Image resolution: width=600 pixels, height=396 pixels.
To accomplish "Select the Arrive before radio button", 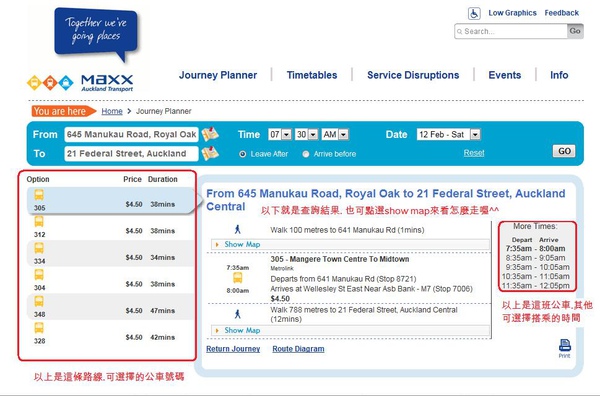I will 305,154.
